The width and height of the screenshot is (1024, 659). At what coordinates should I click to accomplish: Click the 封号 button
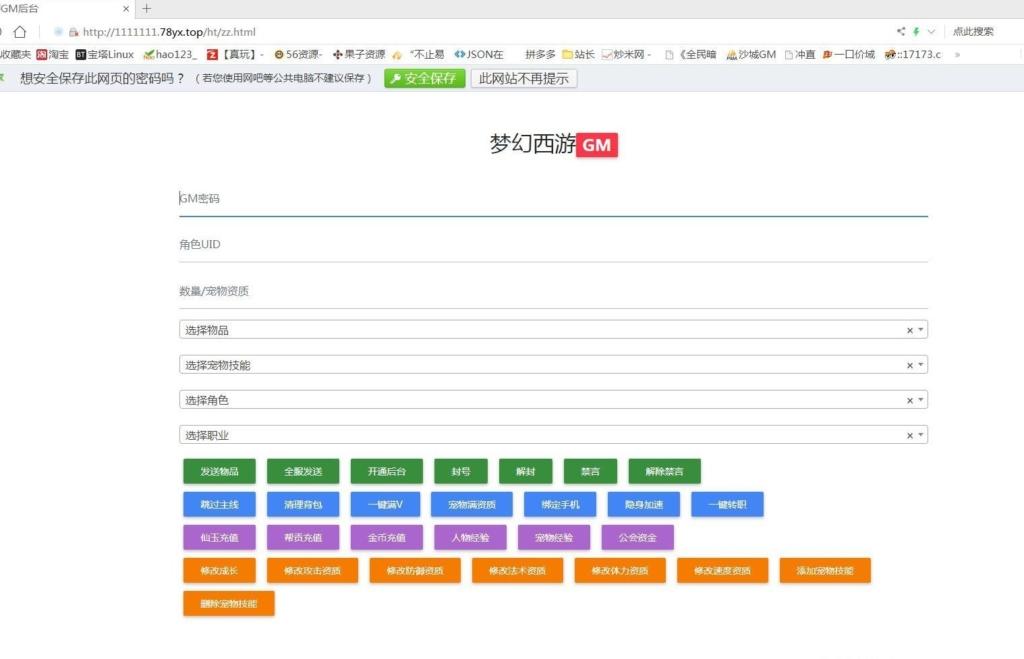461,471
